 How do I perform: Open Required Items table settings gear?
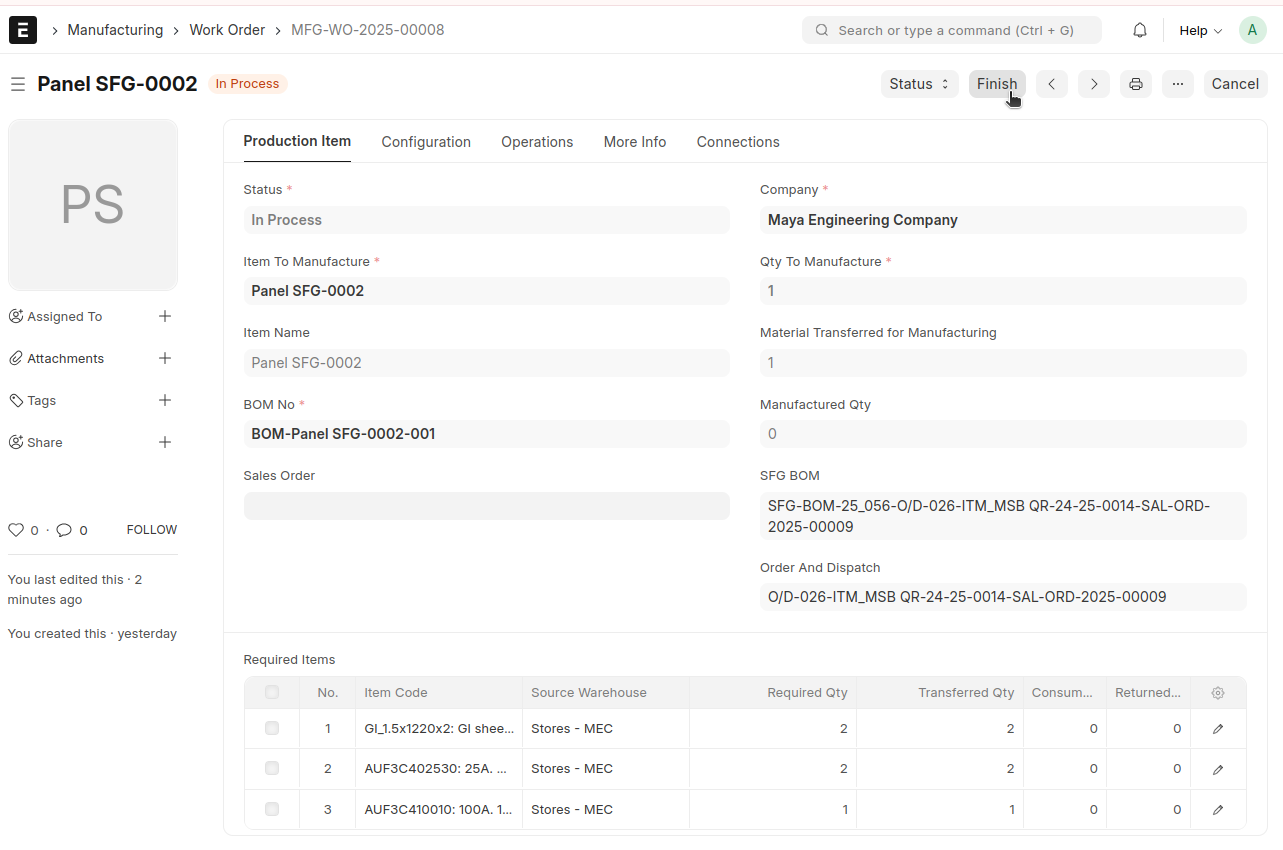(1217, 693)
